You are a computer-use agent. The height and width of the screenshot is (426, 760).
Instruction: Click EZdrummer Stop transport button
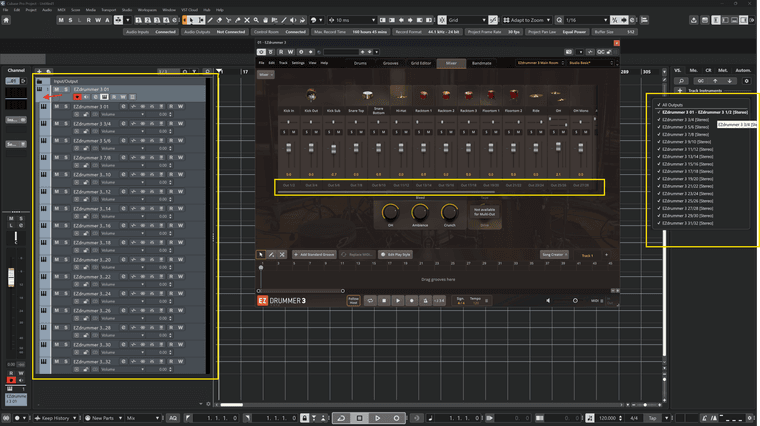coord(384,301)
